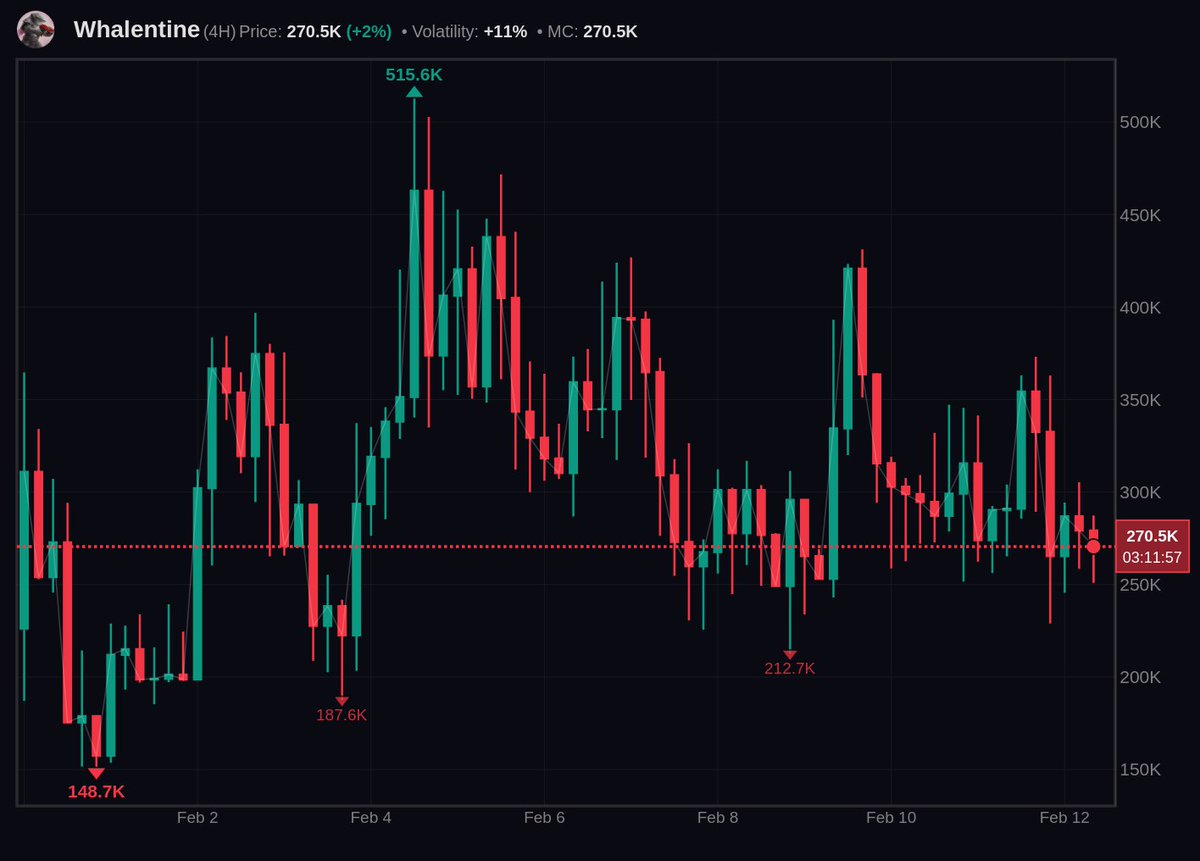Screen dimensions: 1200x861
Task: Click the Whalentine token name
Action: pos(137,30)
